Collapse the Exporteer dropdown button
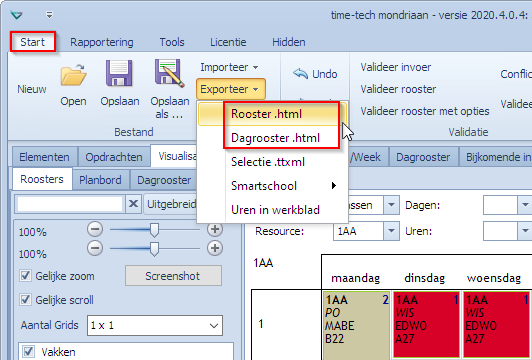 coord(230,89)
